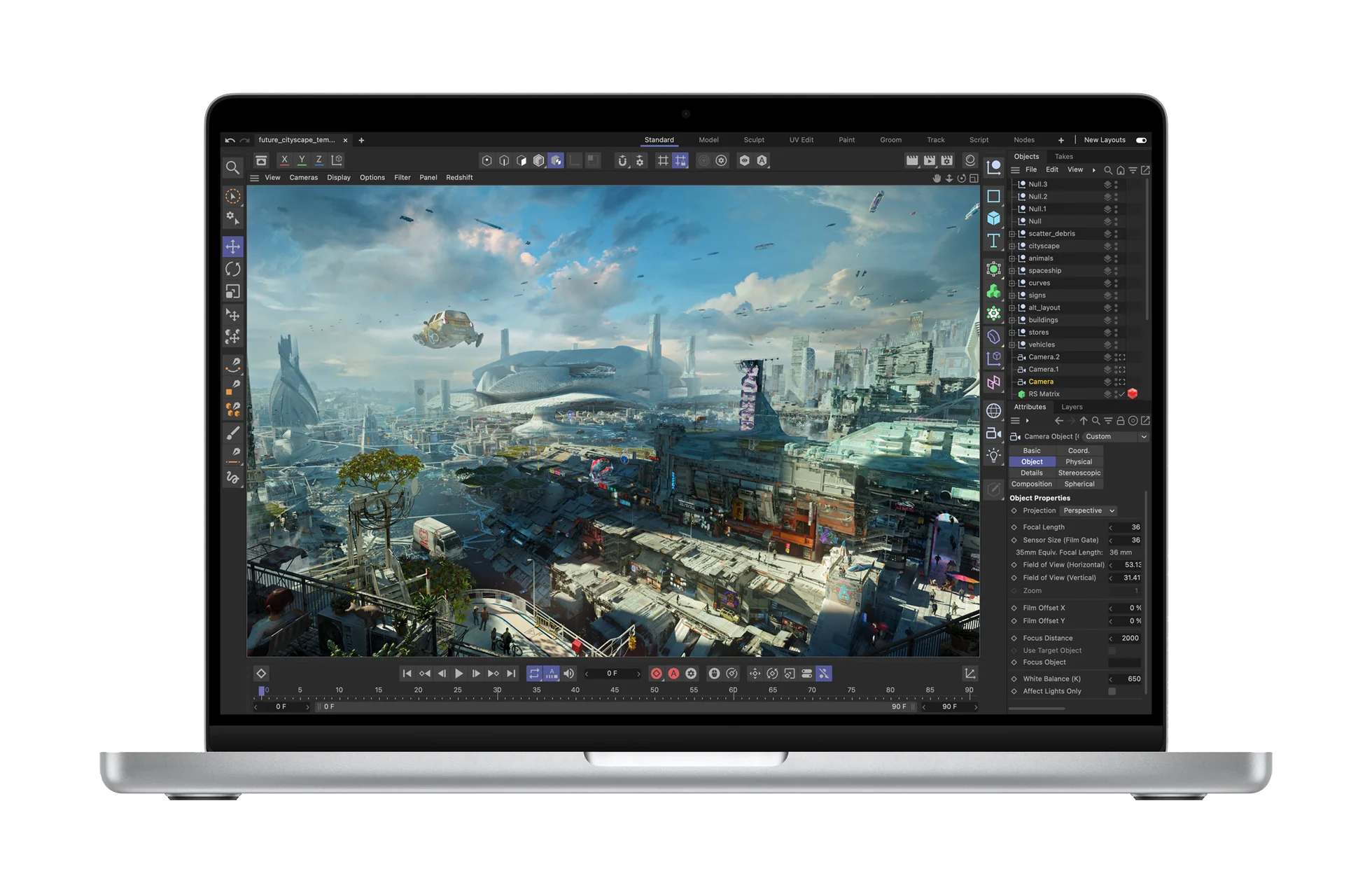The image size is (1372, 892).
Task: Select the Scale tool
Action: (x=233, y=291)
